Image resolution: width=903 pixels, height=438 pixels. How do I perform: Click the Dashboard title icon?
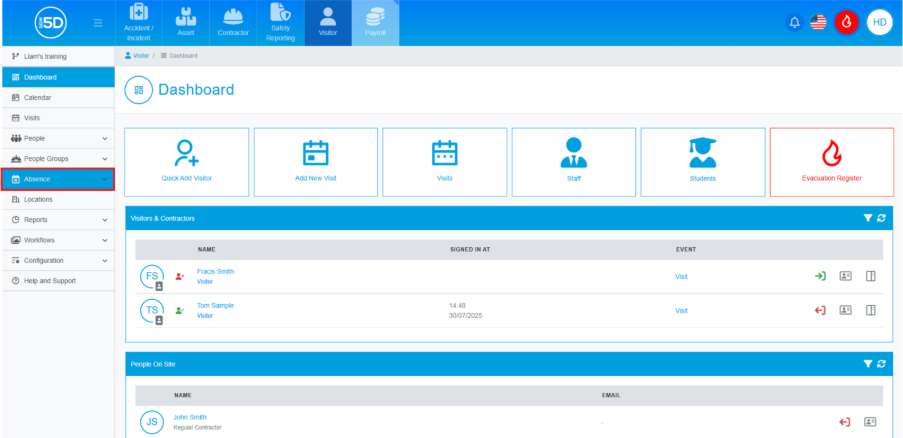tap(139, 90)
